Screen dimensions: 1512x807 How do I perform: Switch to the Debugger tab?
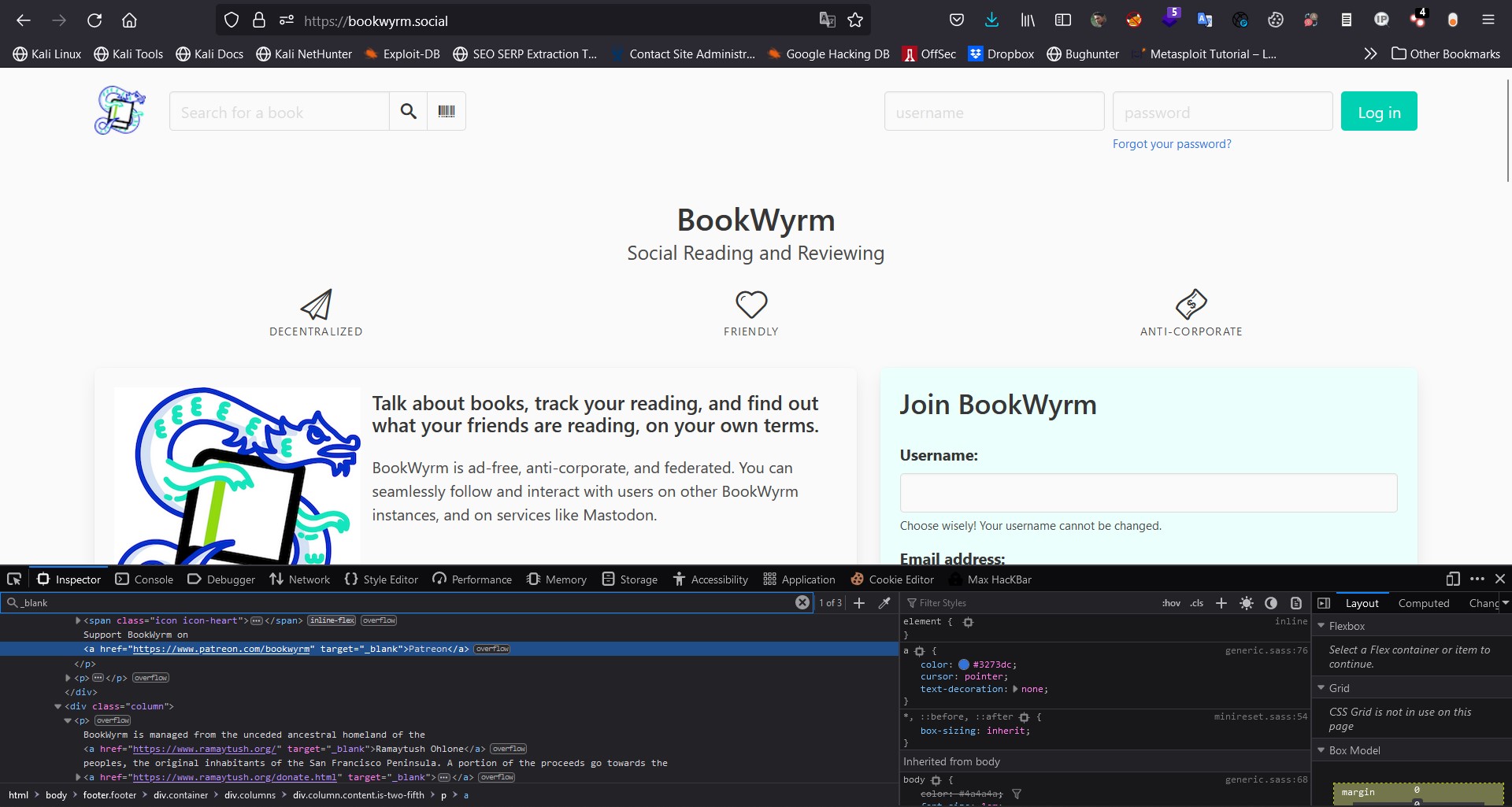click(x=221, y=579)
